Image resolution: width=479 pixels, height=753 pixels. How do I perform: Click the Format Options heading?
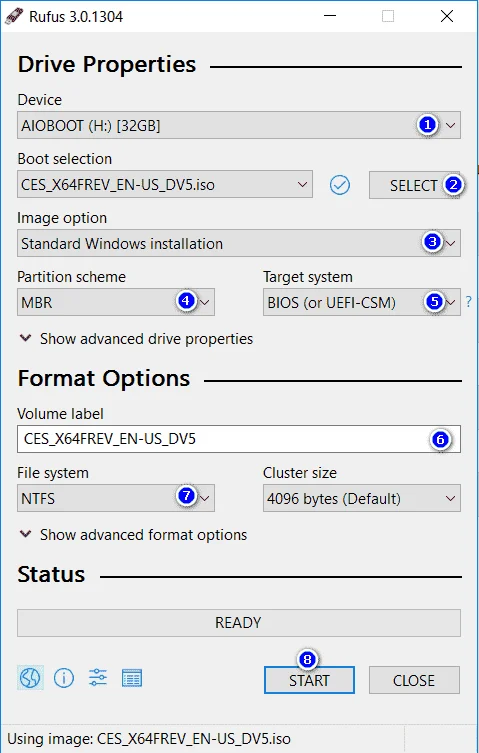tap(104, 378)
